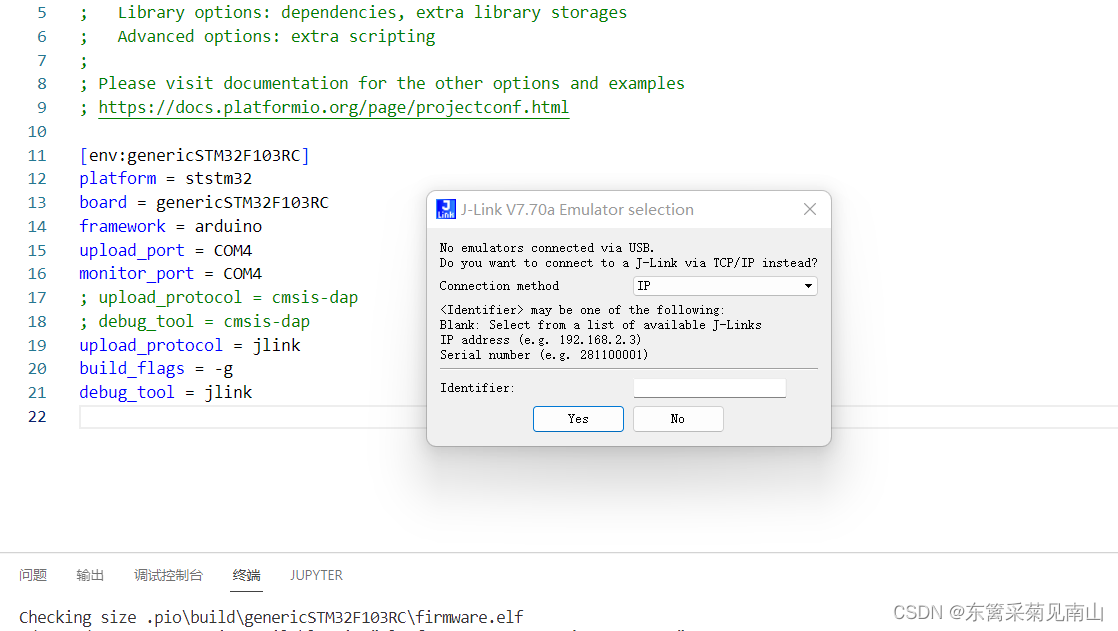
Task: Click inside the Identifier input field
Action: 709,387
